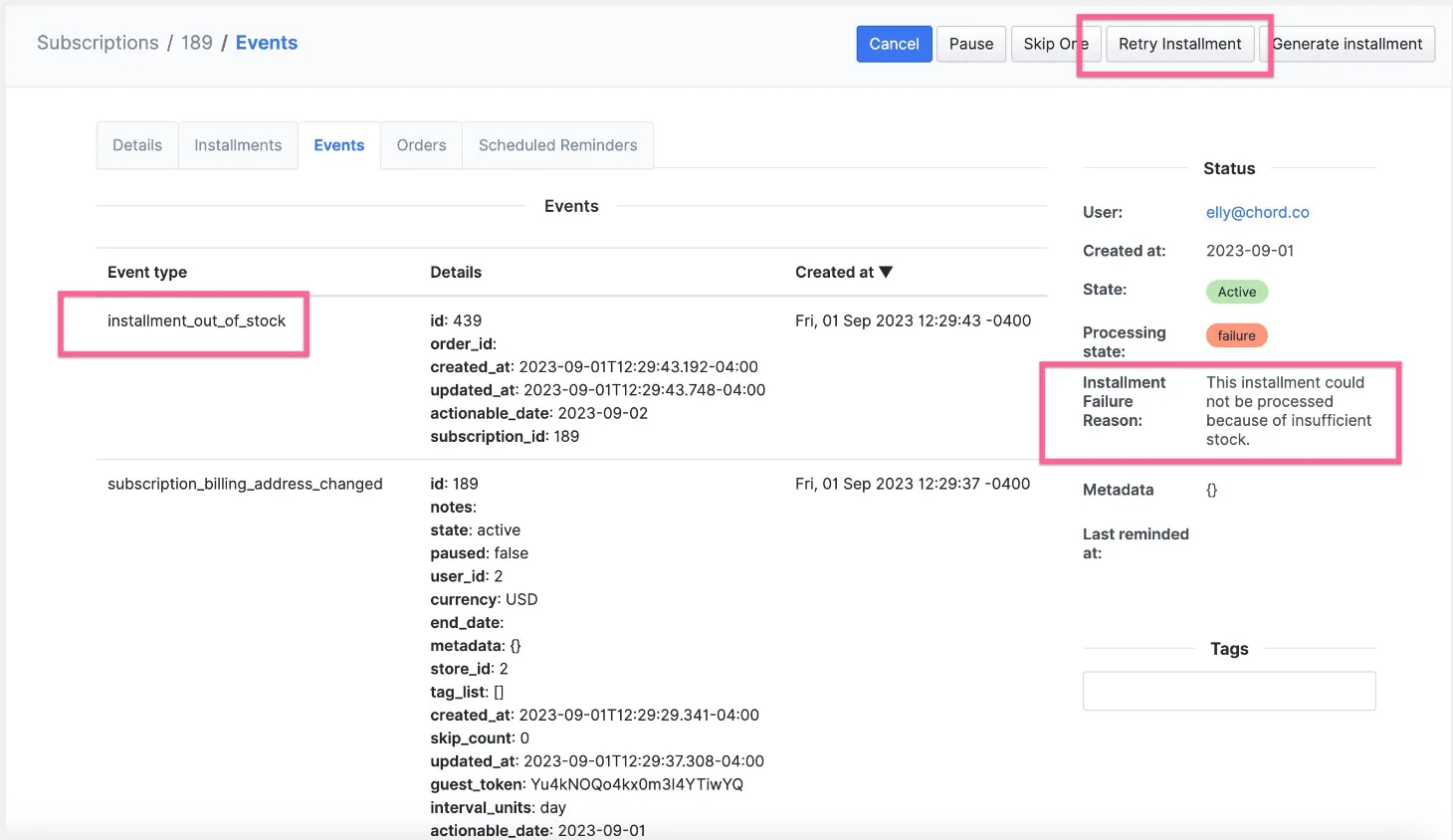
Task: Click the 'id: 439' detail line
Action: 456,320
